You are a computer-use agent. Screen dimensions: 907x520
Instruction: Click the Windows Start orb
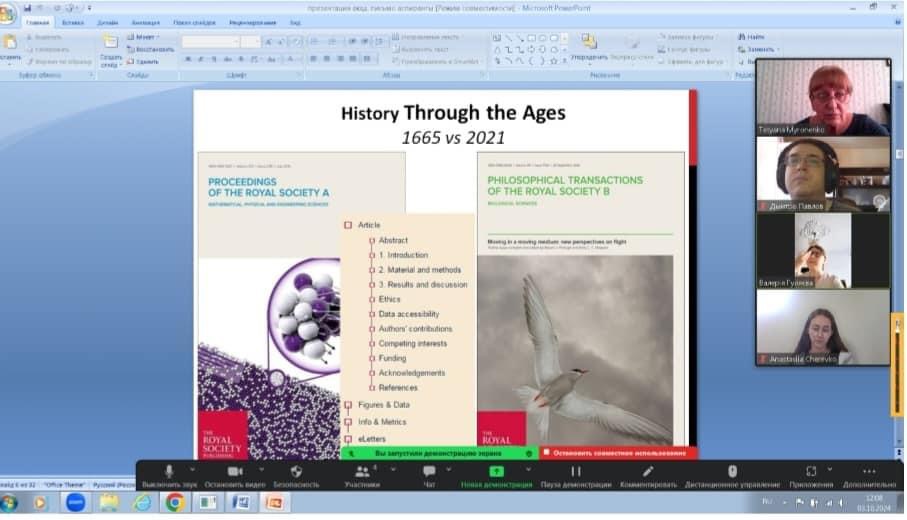click(x=8, y=503)
